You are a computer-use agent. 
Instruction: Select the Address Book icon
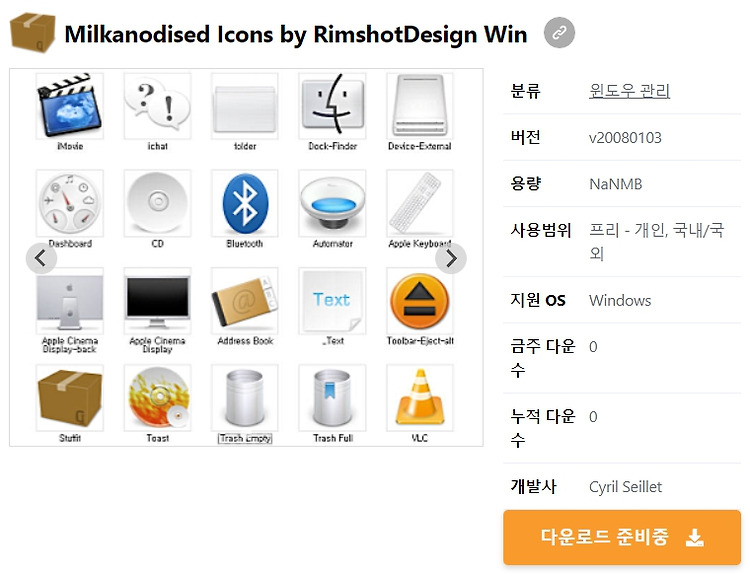point(245,301)
